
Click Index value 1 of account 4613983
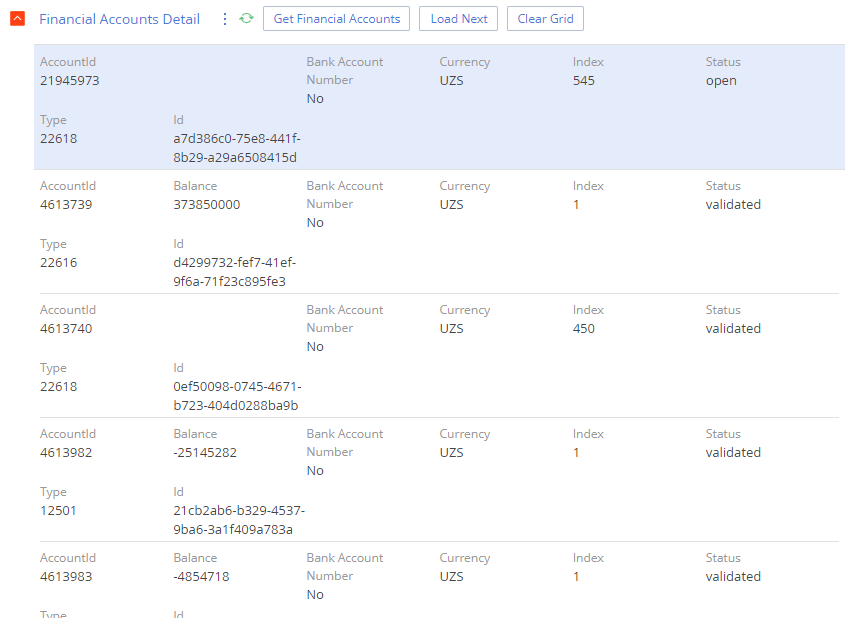tap(576, 577)
